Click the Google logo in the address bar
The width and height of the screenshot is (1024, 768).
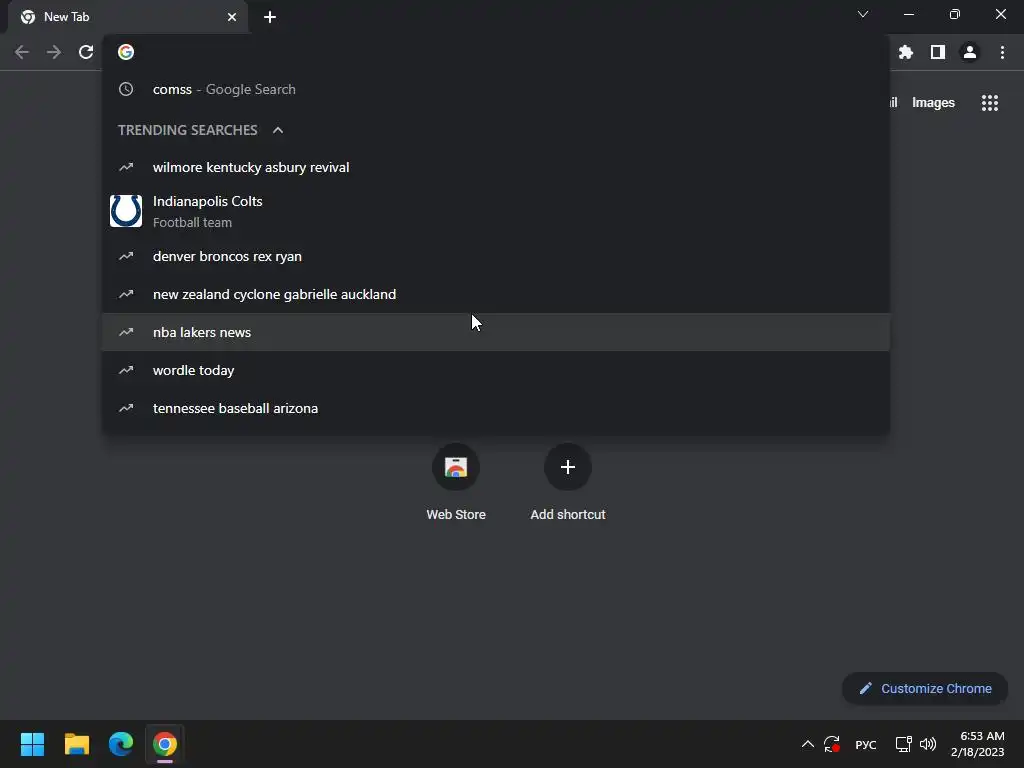click(x=126, y=52)
